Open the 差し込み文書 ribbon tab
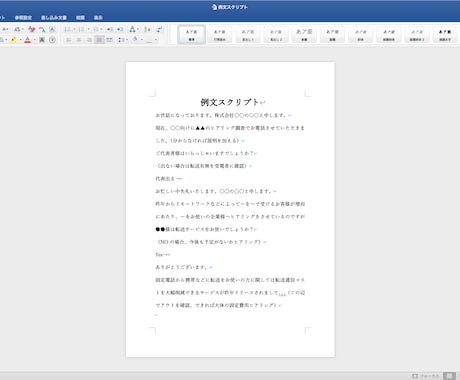The width and height of the screenshot is (460, 380). (54, 18)
